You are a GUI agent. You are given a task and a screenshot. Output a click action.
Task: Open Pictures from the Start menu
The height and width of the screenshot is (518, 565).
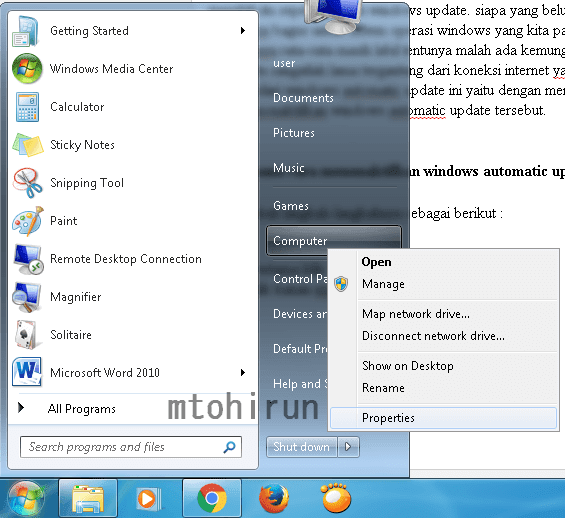pos(294,133)
